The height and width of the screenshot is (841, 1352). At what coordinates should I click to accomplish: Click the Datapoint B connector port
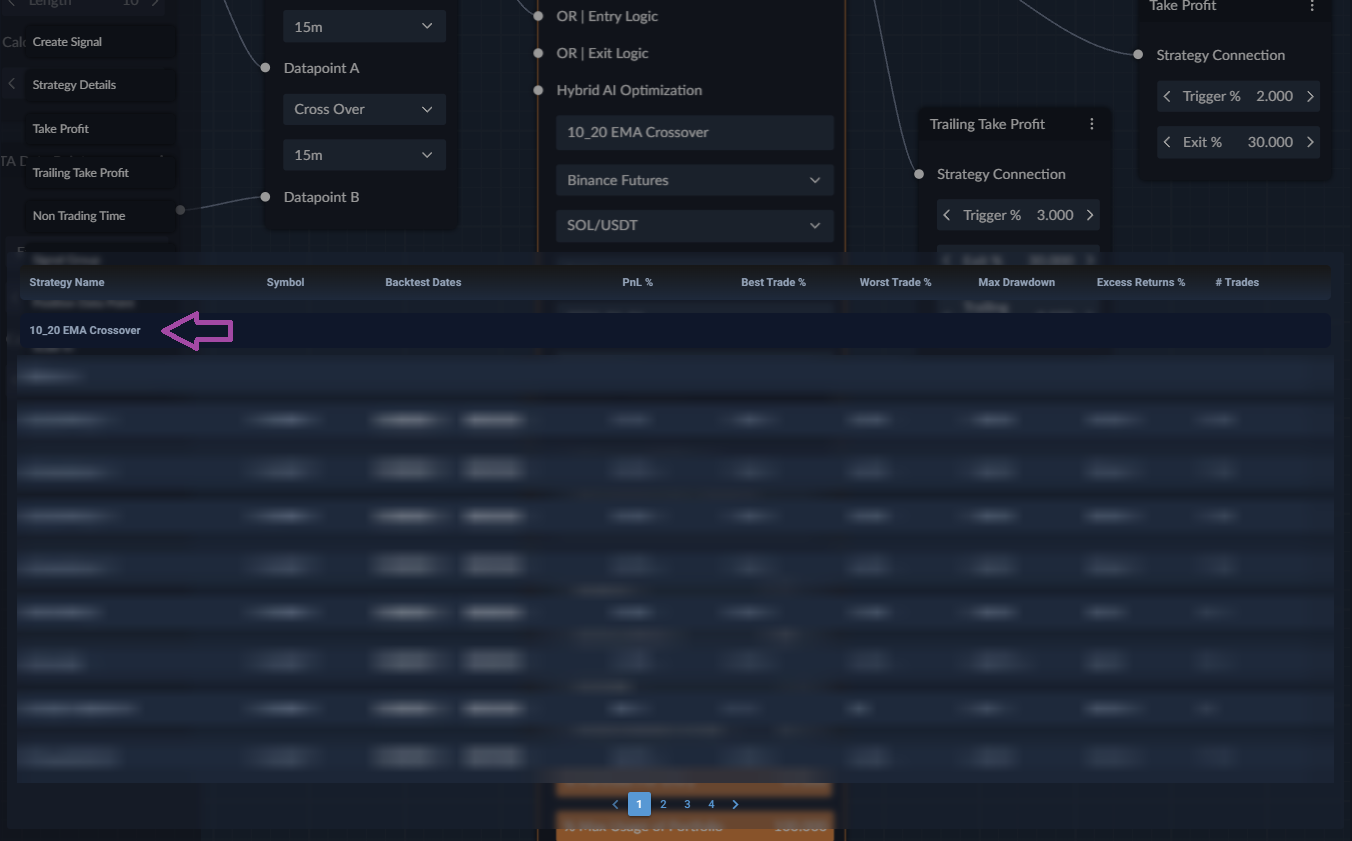pos(265,197)
